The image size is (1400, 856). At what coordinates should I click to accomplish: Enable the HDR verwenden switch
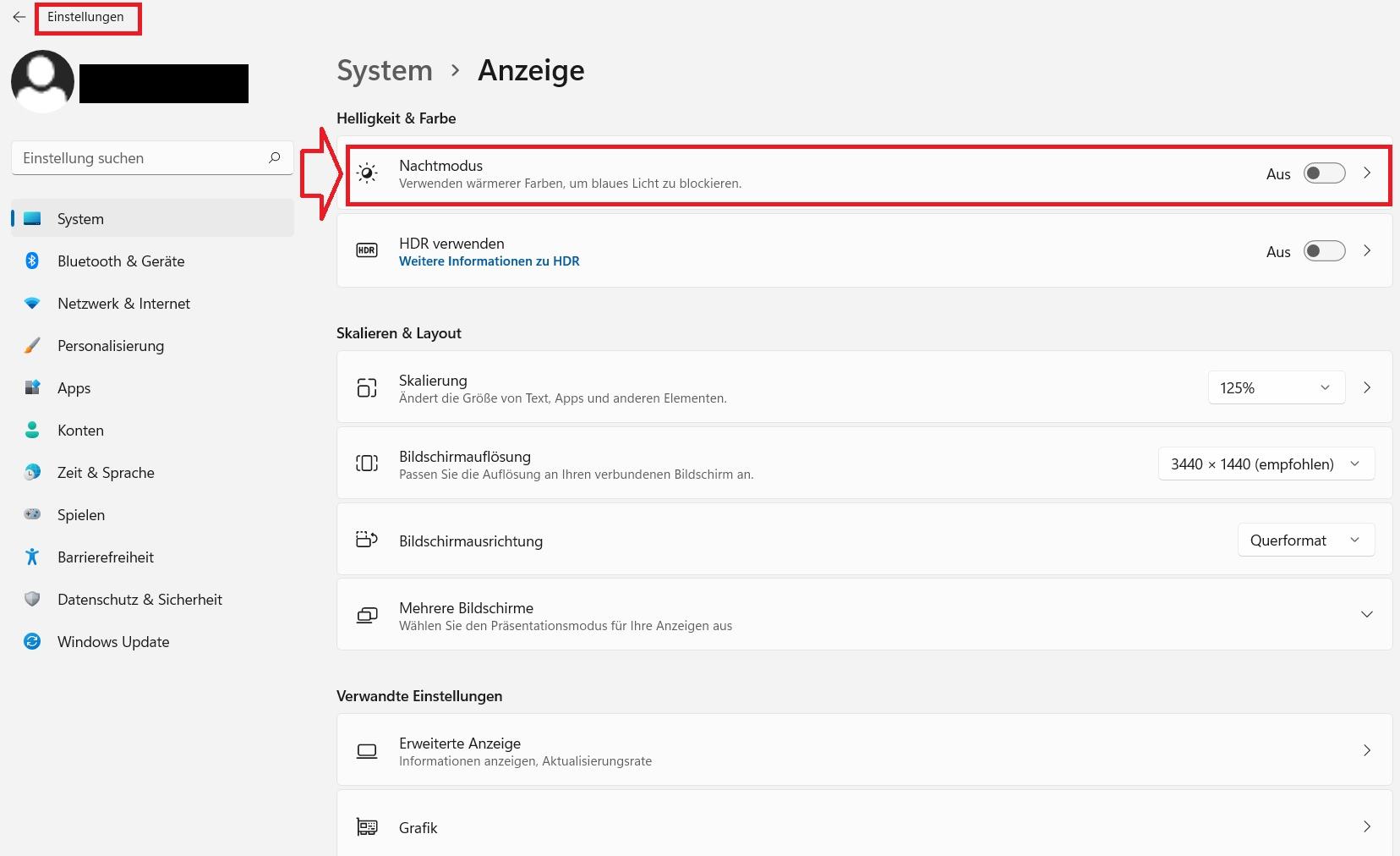(x=1324, y=251)
